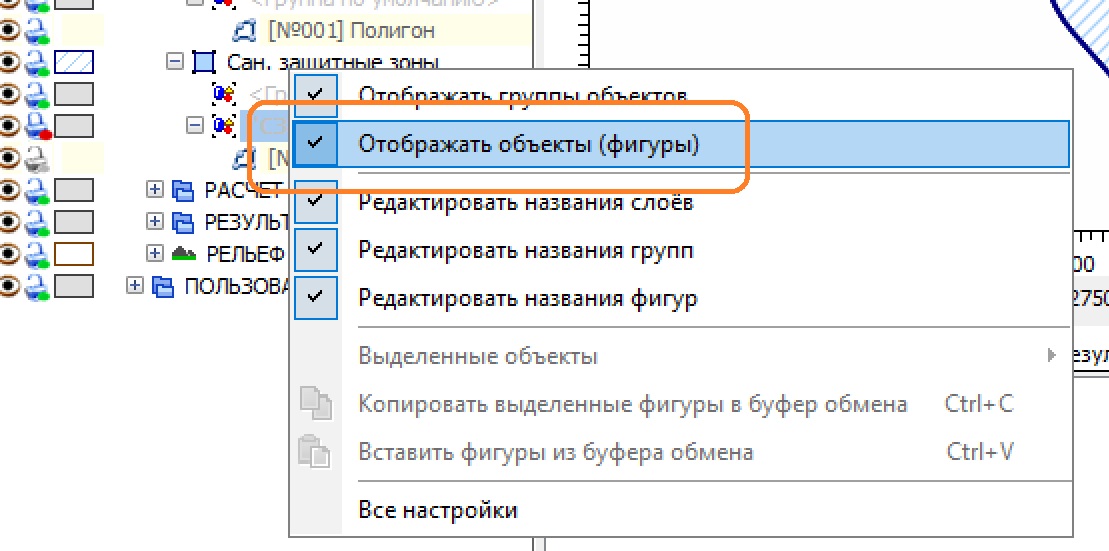Click the brown-outlined swatch in the РЕЛЬЕФ row
Viewport: 1109px width, 551px height.
73,255
